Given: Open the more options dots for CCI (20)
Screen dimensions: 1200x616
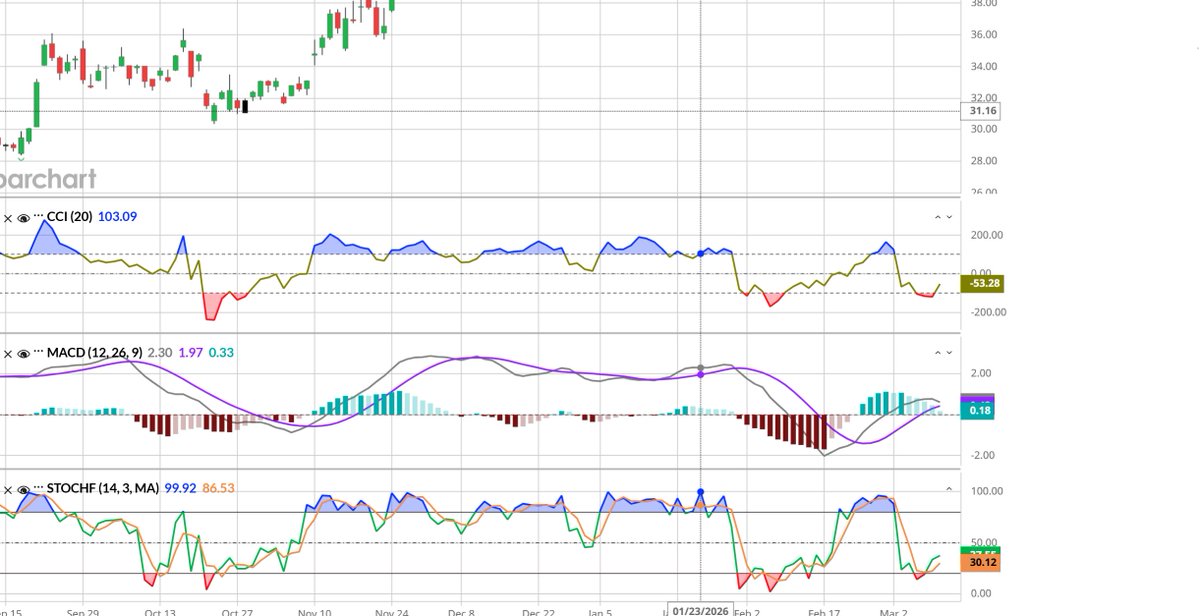Looking at the screenshot, I should point(39,216).
